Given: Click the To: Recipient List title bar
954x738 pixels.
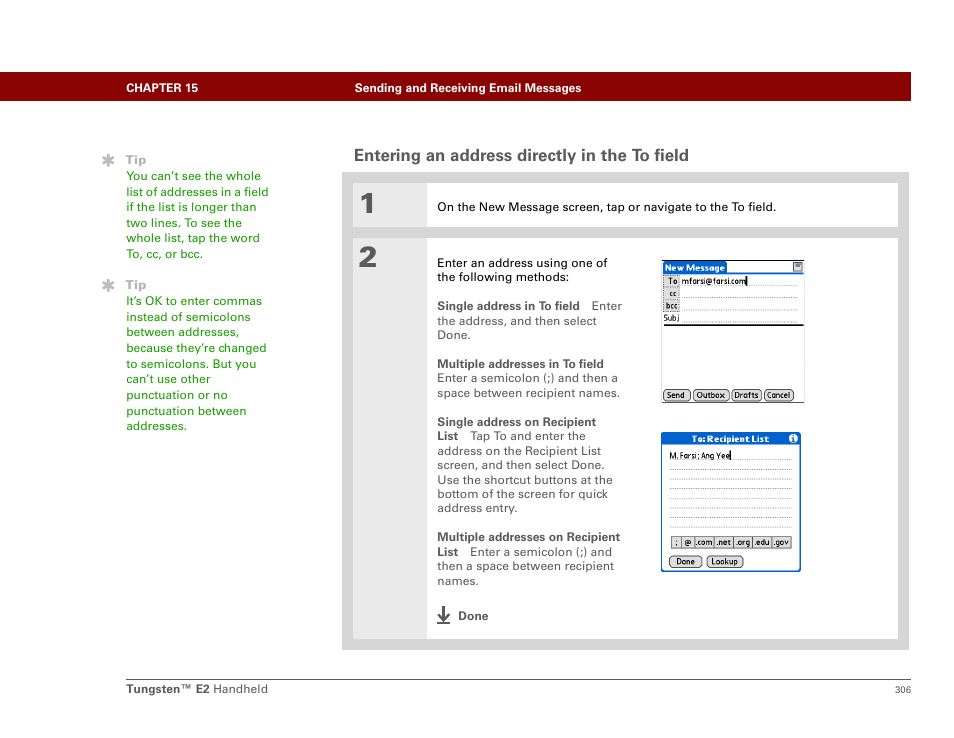Looking at the screenshot, I should pos(730,439).
